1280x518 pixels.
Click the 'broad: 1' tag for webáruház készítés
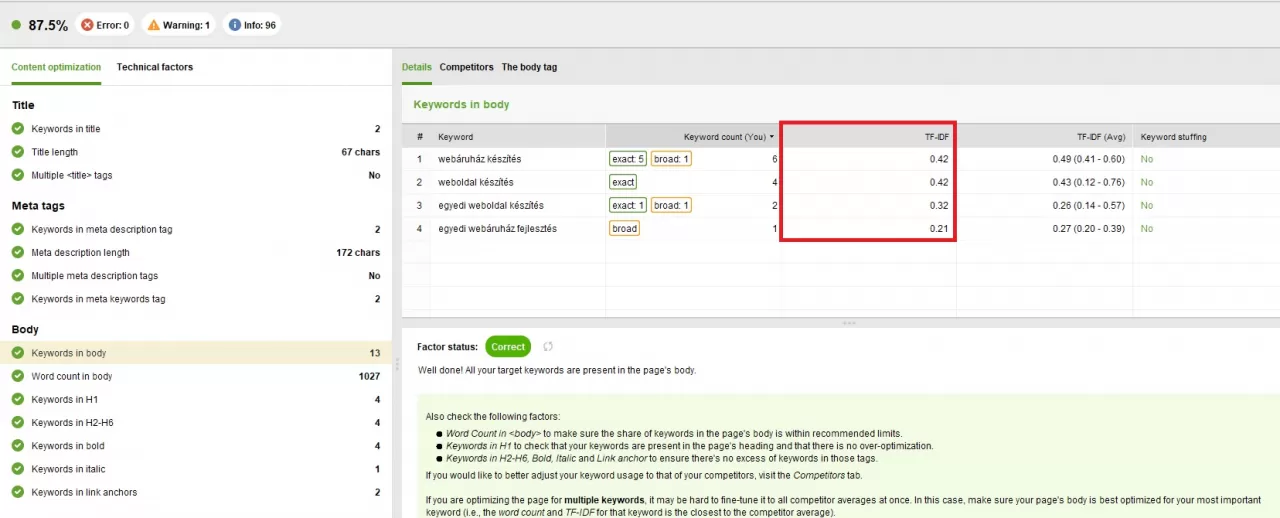point(672,159)
